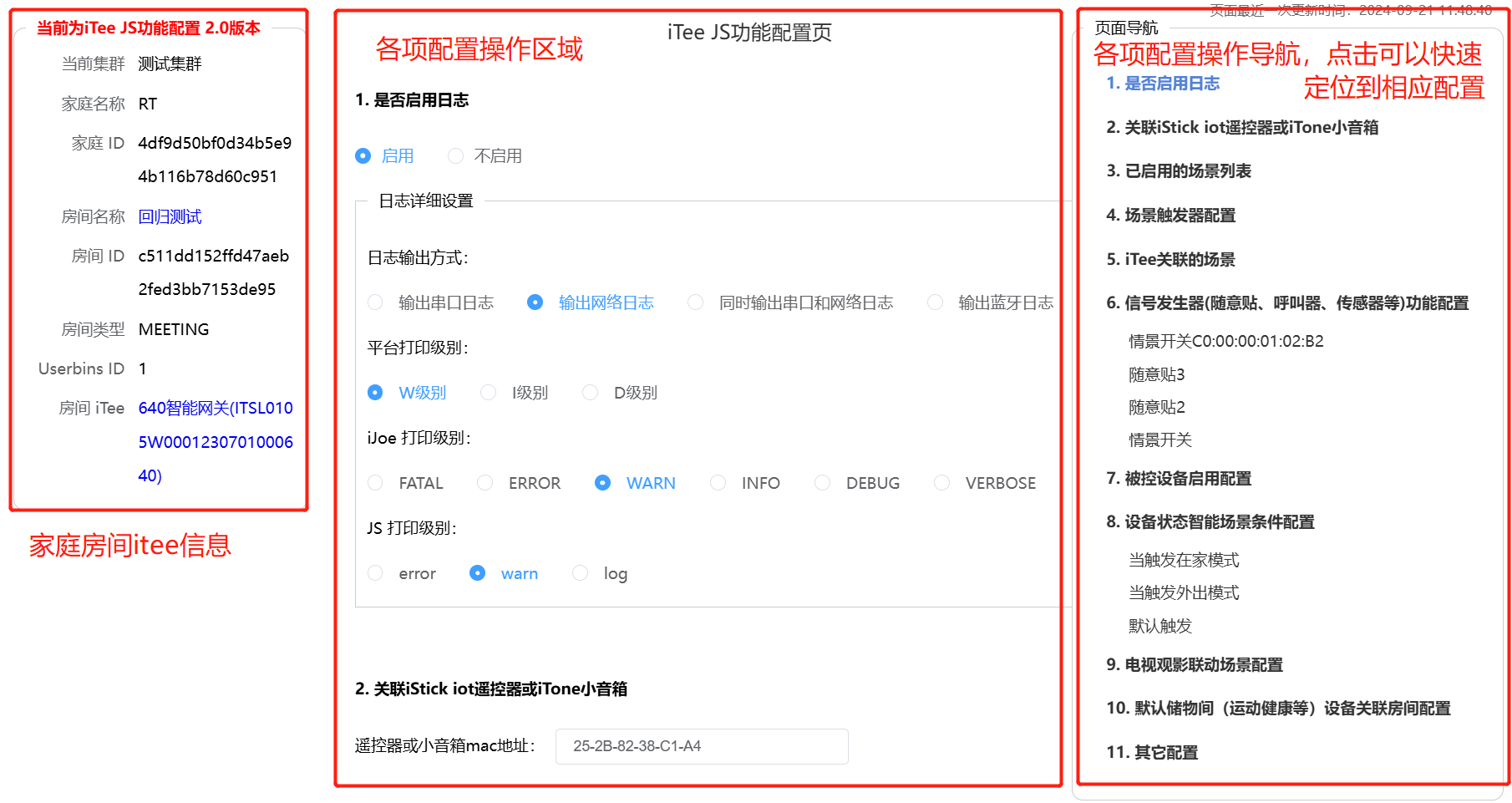Viewport: 1512px width, 803px height.
Task: Click the remote mac address input field
Action: tap(701, 746)
